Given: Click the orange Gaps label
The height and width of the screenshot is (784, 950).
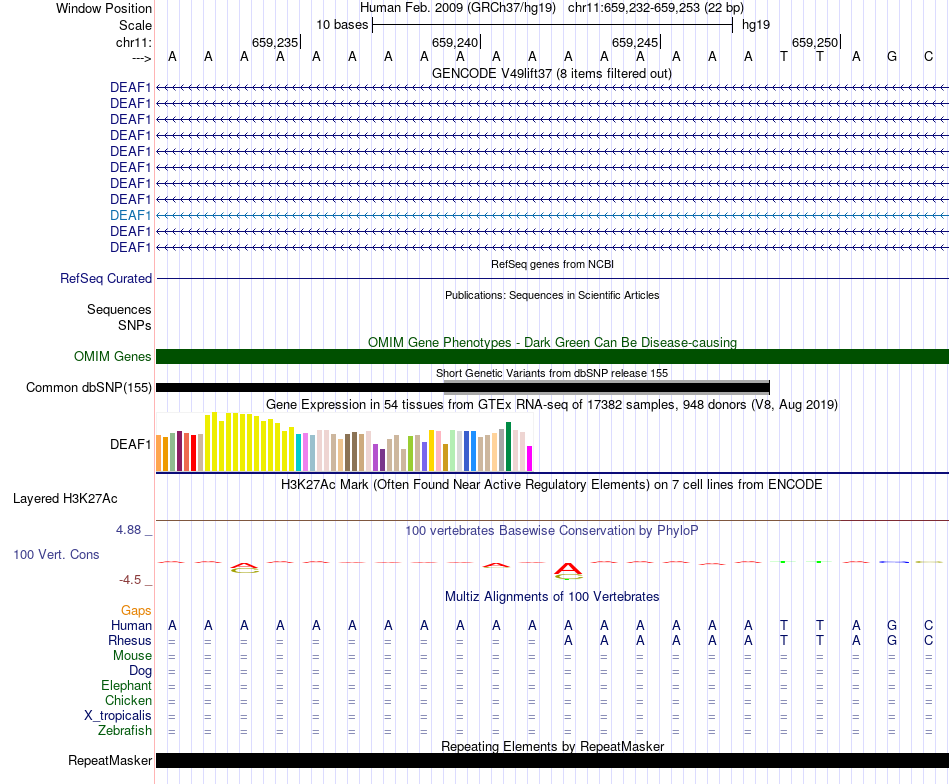Looking at the screenshot, I should tap(136, 611).
